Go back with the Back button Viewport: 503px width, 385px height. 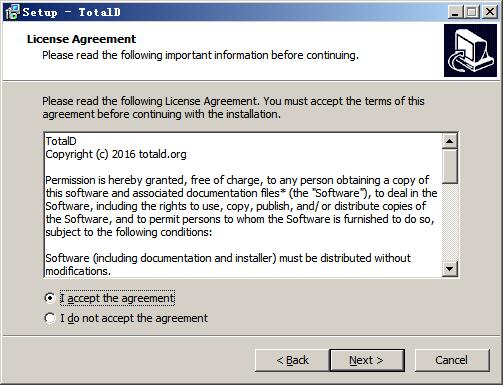point(292,360)
